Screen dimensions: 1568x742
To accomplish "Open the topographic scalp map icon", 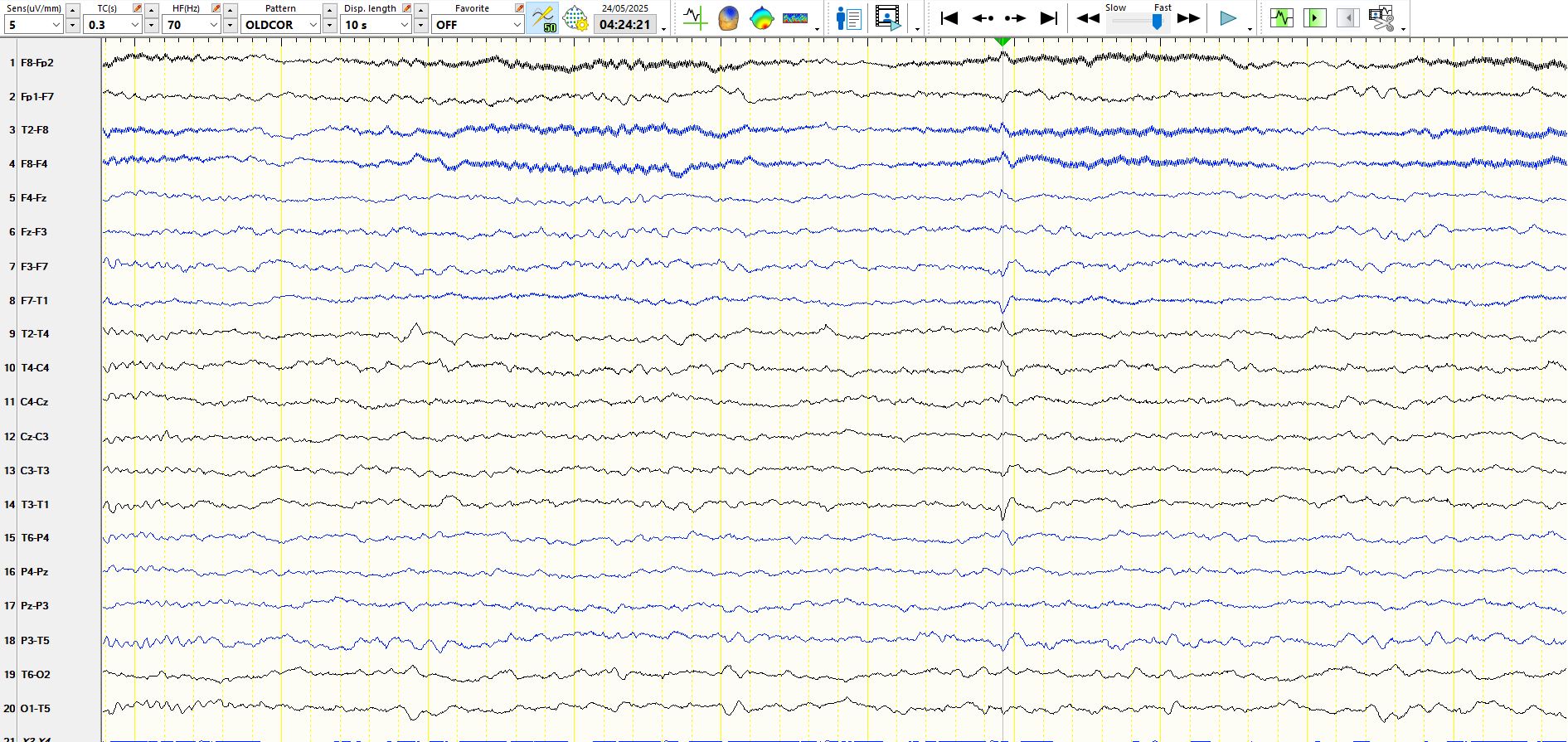I will 761,17.
